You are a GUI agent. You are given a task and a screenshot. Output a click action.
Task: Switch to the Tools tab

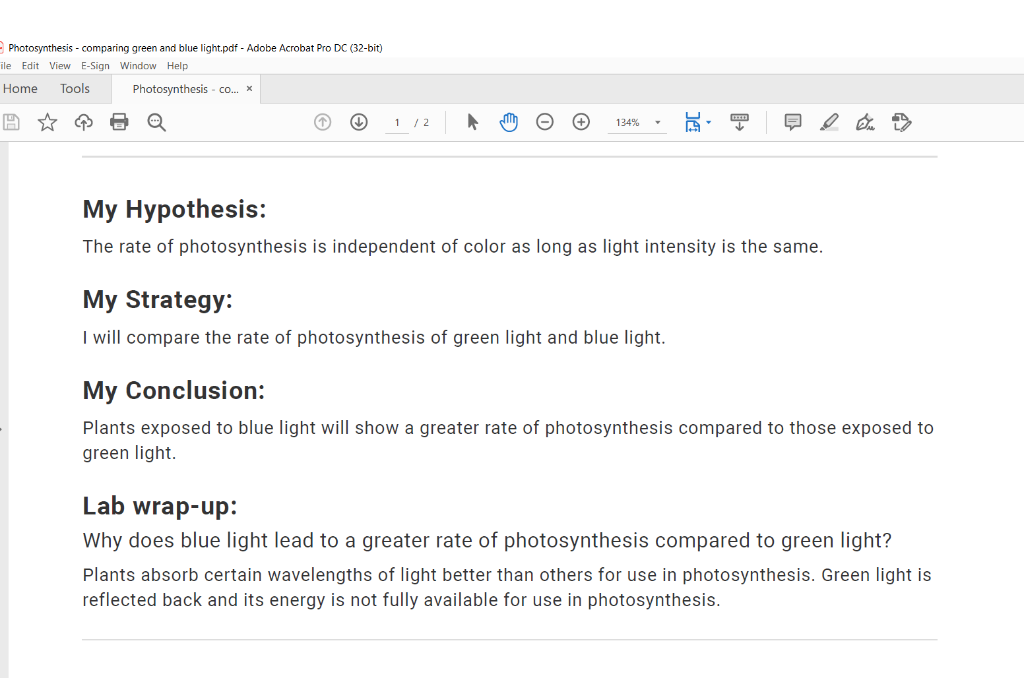[x=74, y=89]
